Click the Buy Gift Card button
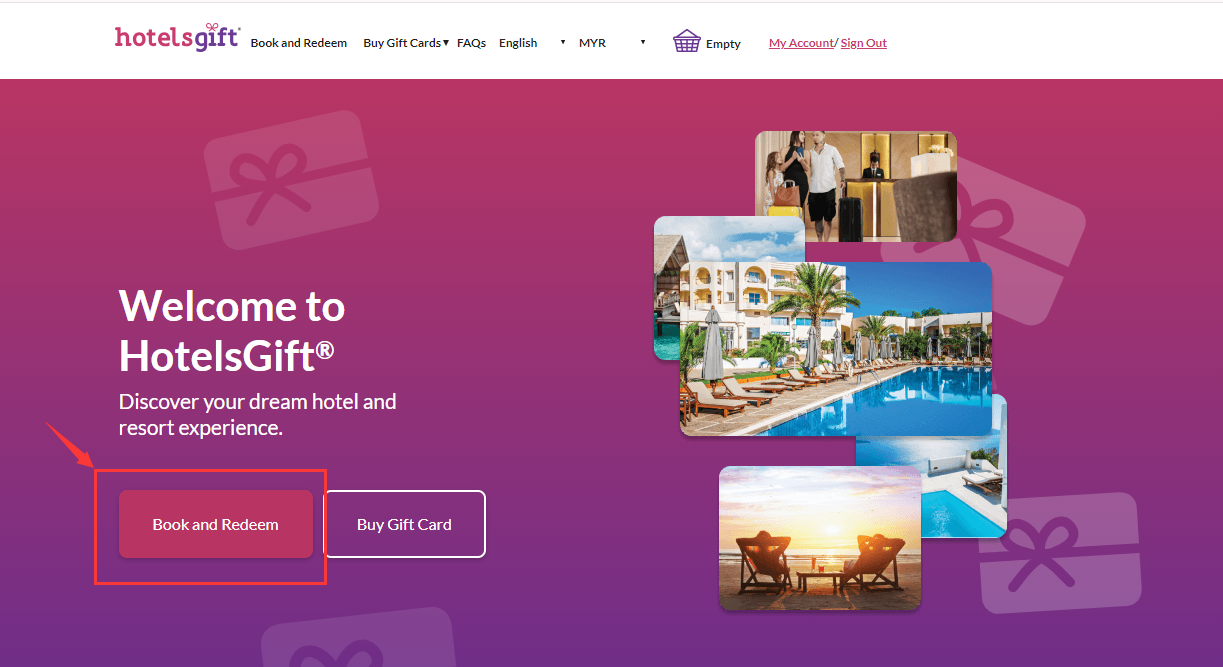This screenshot has height=667, width=1223. point(405,524)
